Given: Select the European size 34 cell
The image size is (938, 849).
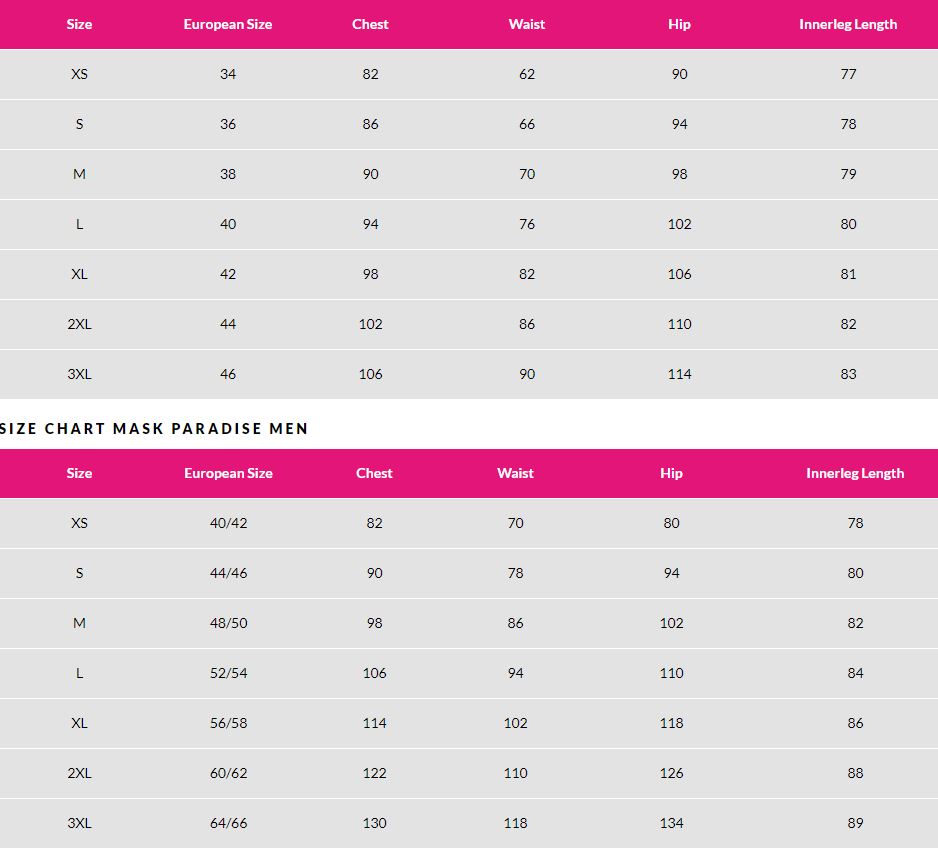Looking at the screenshot, I should click(x=228, y=74).
